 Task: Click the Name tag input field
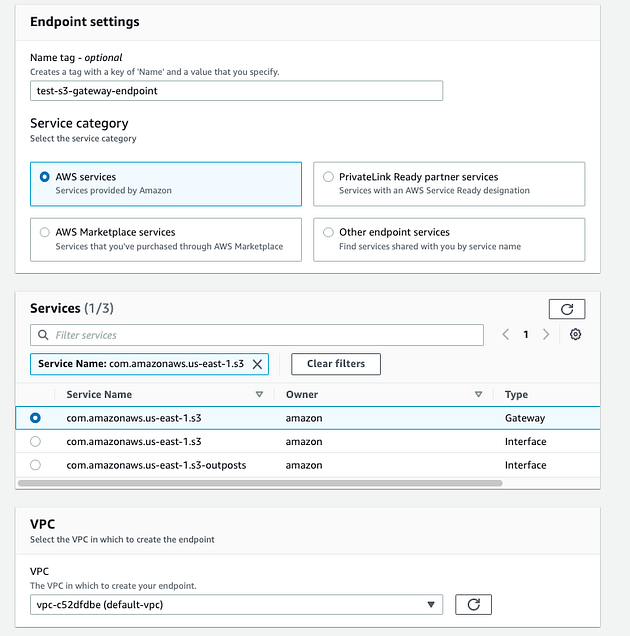pyautogui.click(x=236, y=90)
